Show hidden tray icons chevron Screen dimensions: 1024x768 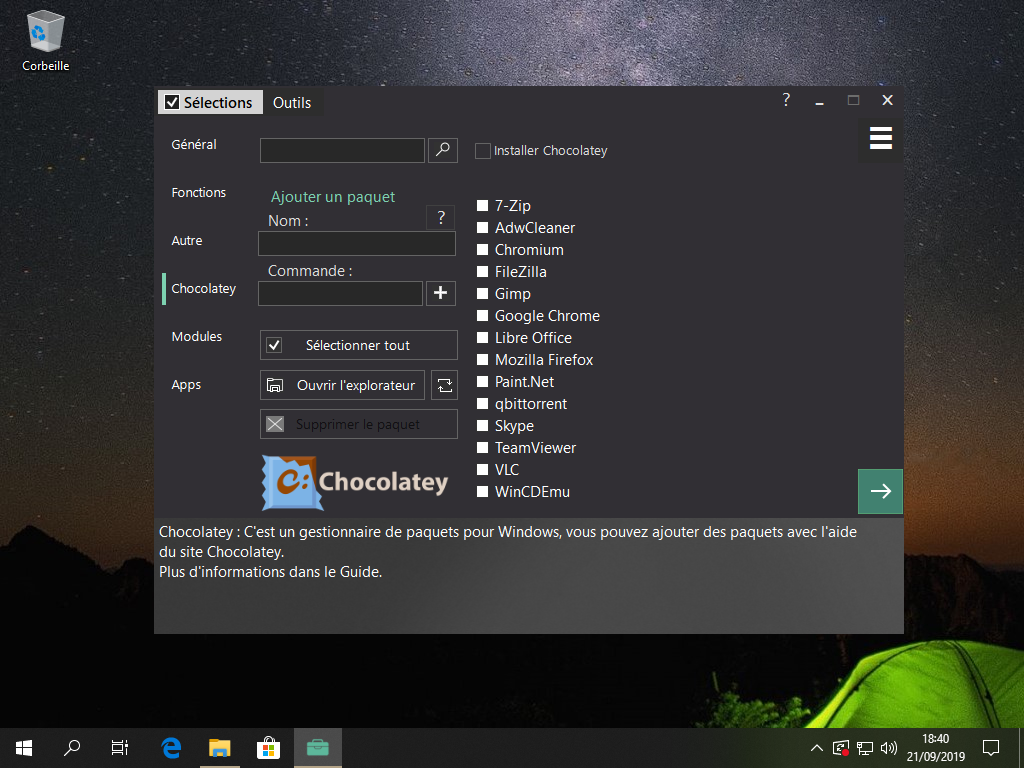point(816,748)
